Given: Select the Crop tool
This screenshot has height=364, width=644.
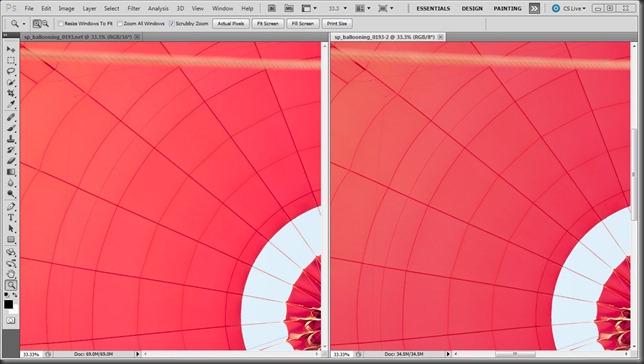Looking at the screenshot, I should (x=11, y=94).
